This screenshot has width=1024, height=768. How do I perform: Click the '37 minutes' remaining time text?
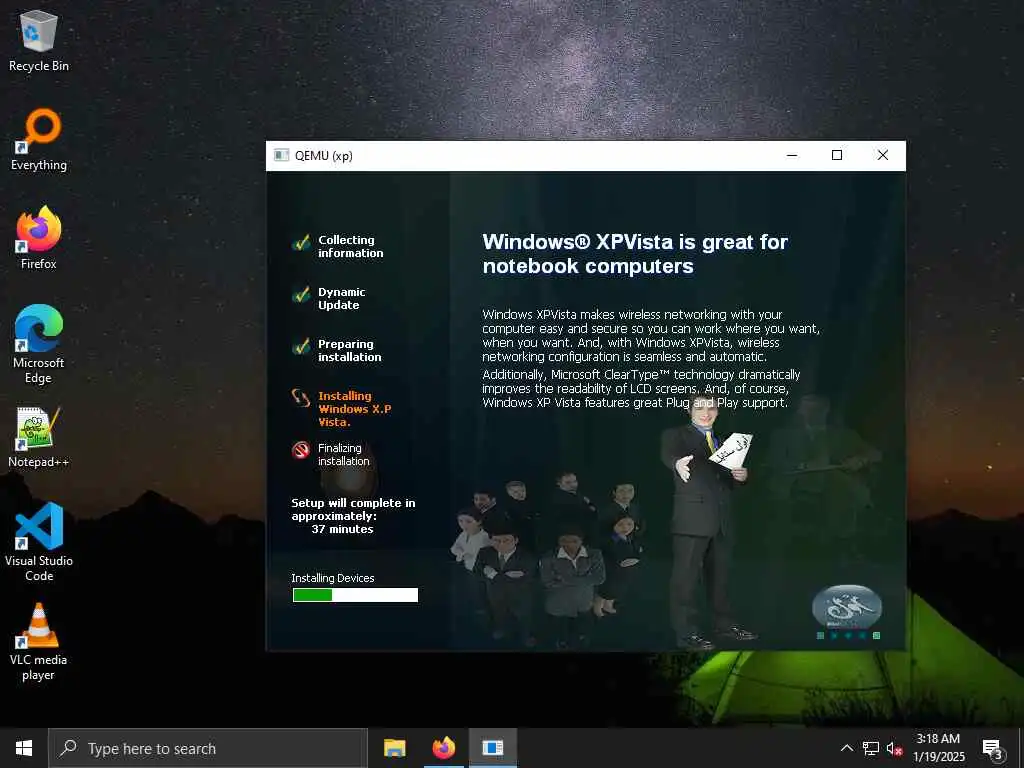[342, 529]
